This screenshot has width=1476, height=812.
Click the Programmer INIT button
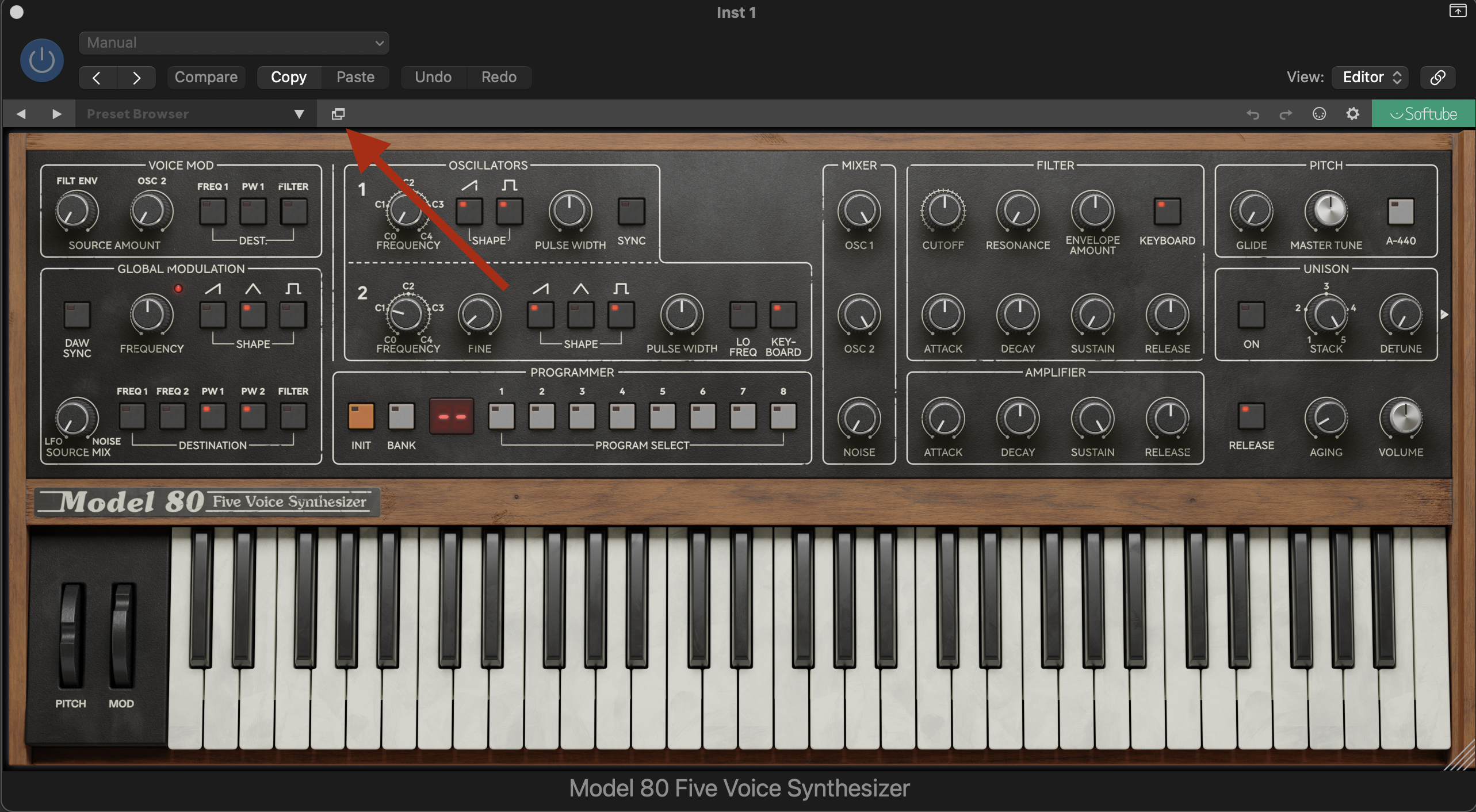point(361,416)
